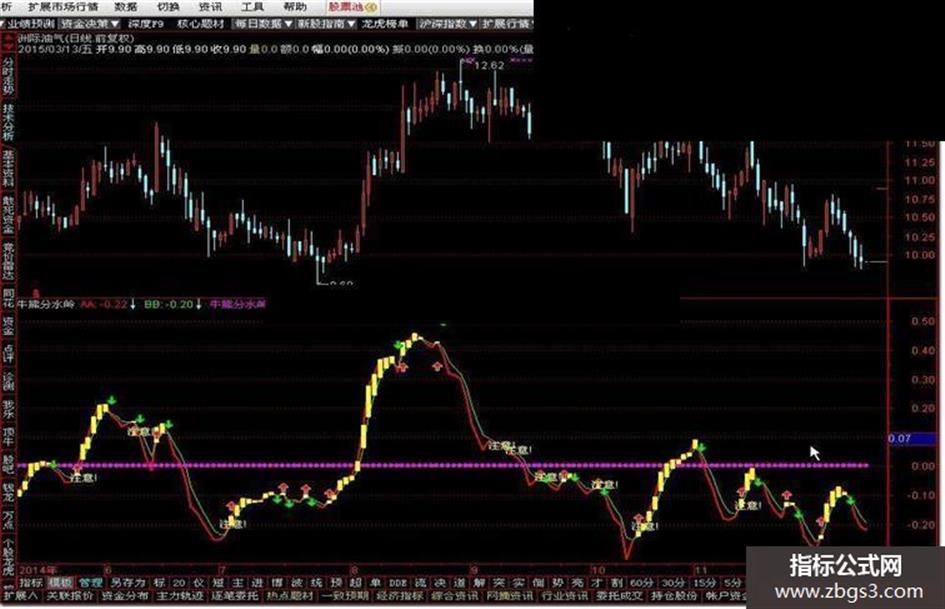Switch to the 60分 period
The width and height of the screenshot is (945, 609).
tap(641, 582)
